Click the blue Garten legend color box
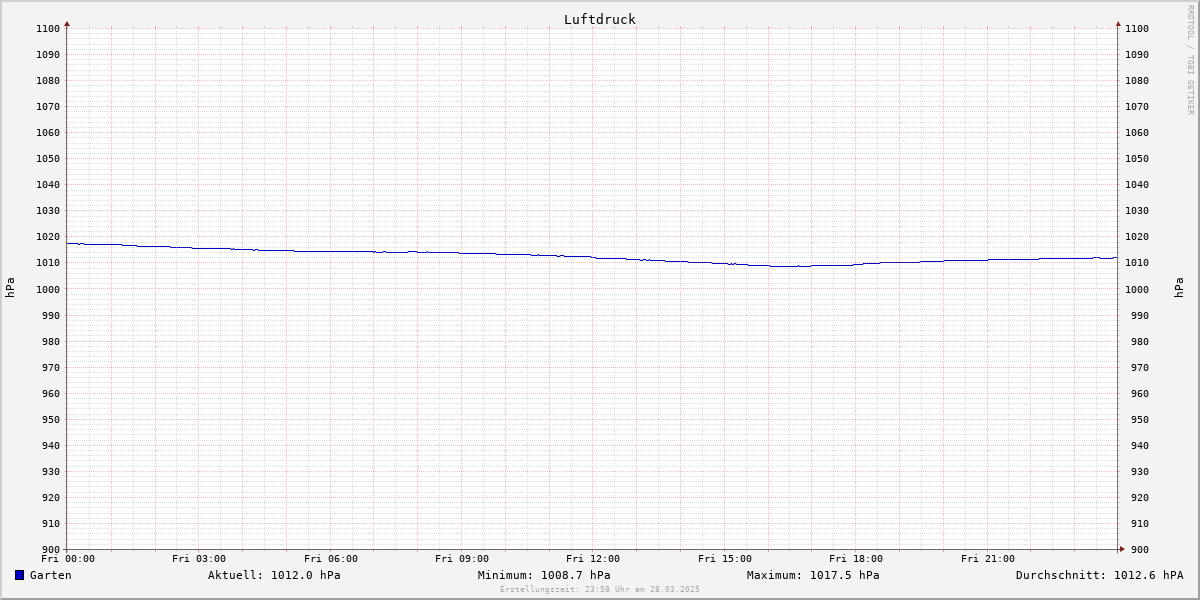The width and height of the screenshot is (1200, 600). click(19, 575)
